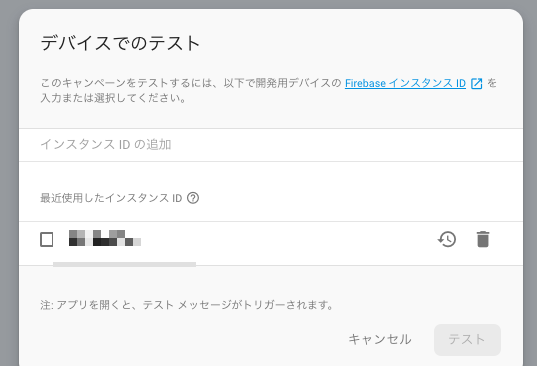Tick the checkbox beside the recent instance ID
The height and width of the screenshot is (366, 537).
[47, 239]
